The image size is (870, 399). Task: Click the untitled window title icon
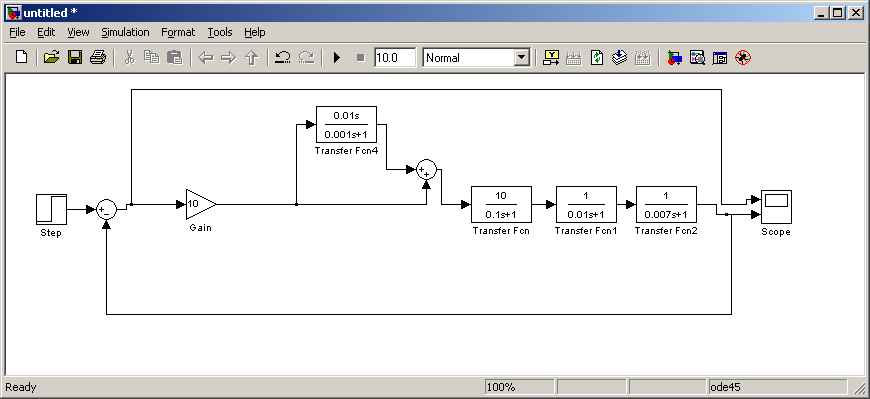coord(13,13)
